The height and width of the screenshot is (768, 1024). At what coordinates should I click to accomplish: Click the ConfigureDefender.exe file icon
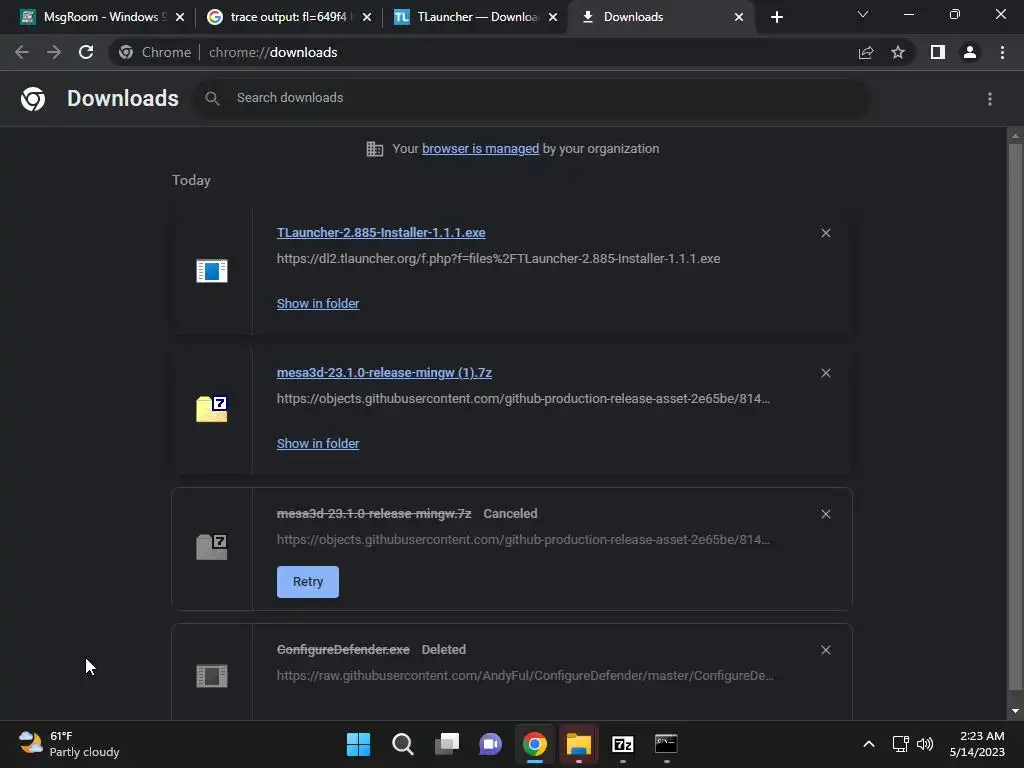coord(212,676)
